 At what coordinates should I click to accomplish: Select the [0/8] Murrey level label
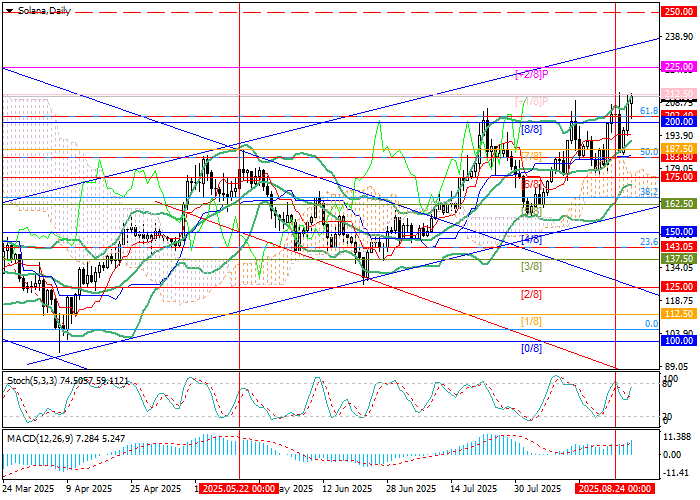(x=532, y=349)
